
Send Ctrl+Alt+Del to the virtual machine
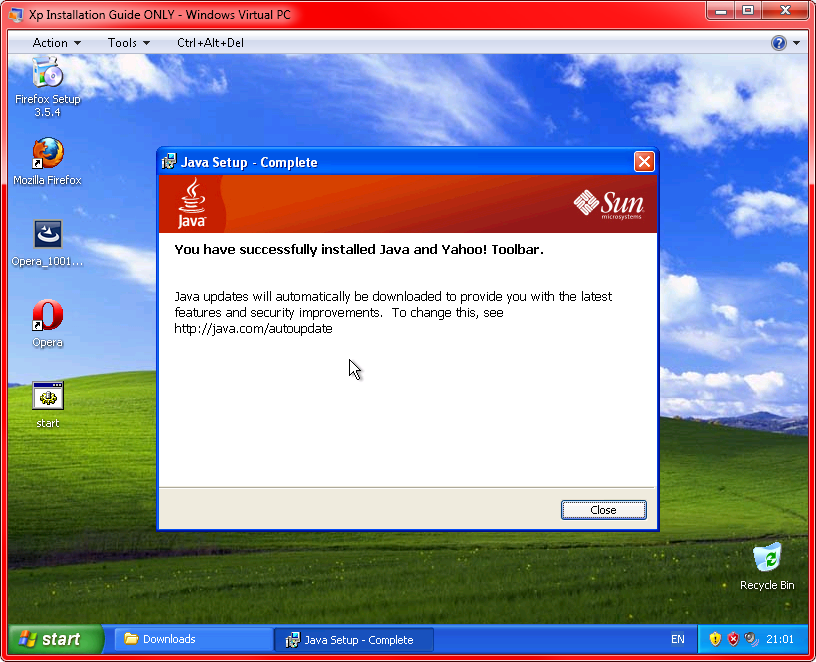(x=210, y=43)
